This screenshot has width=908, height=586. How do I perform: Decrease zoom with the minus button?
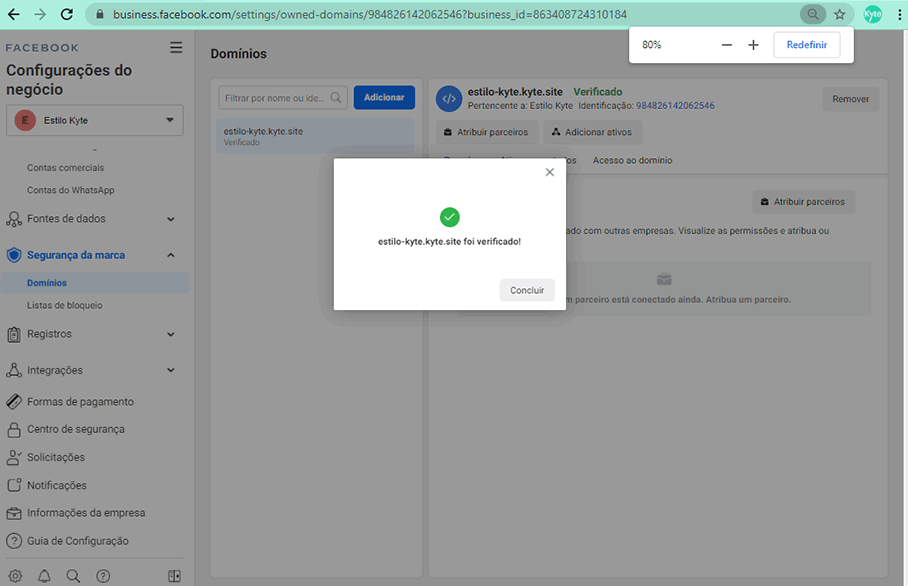coord(727,45)
